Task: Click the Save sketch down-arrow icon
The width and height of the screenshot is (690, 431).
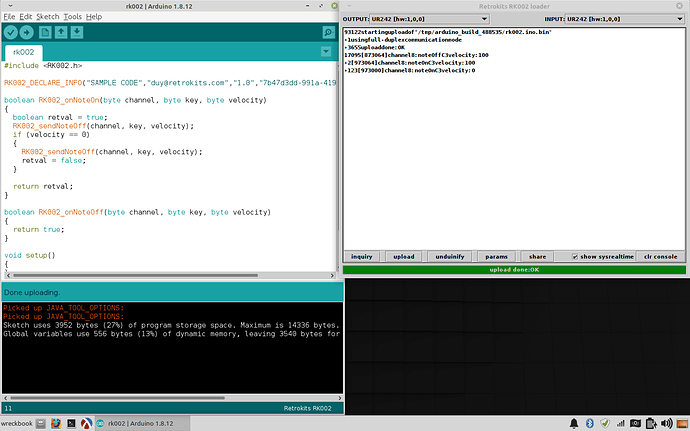Action: 77,33
